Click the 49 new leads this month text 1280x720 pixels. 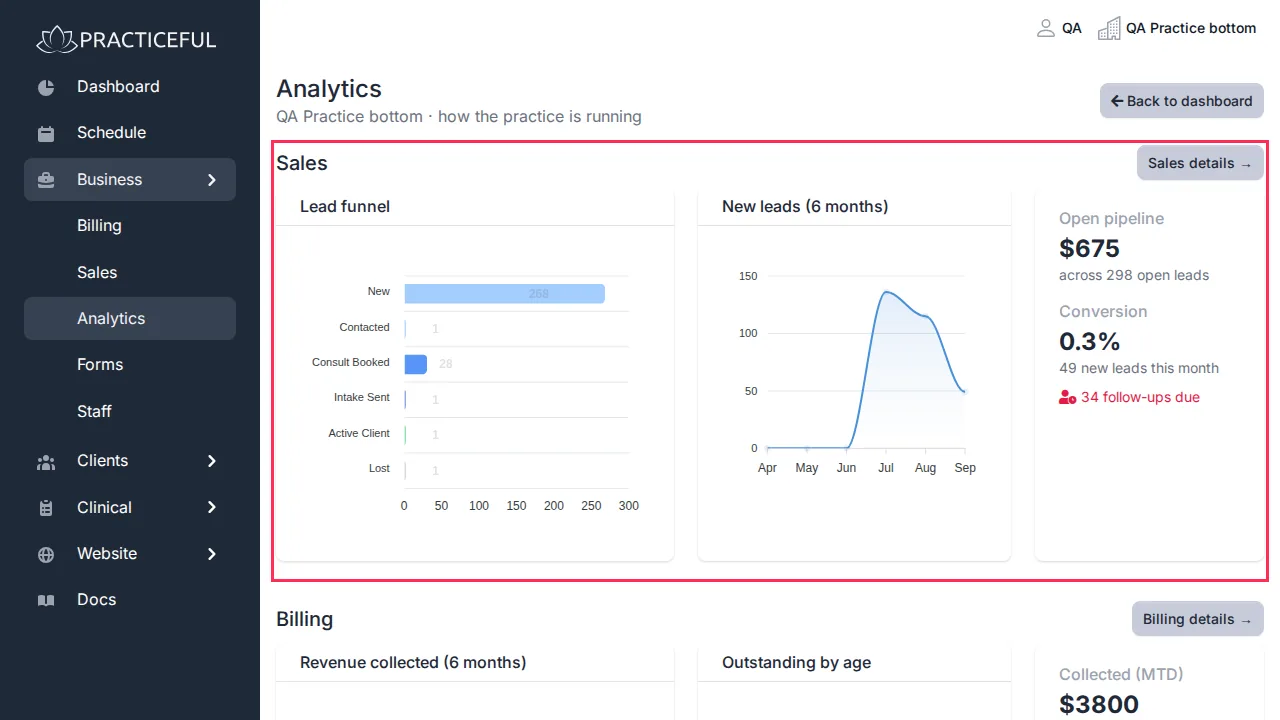tap(1139, 368)
